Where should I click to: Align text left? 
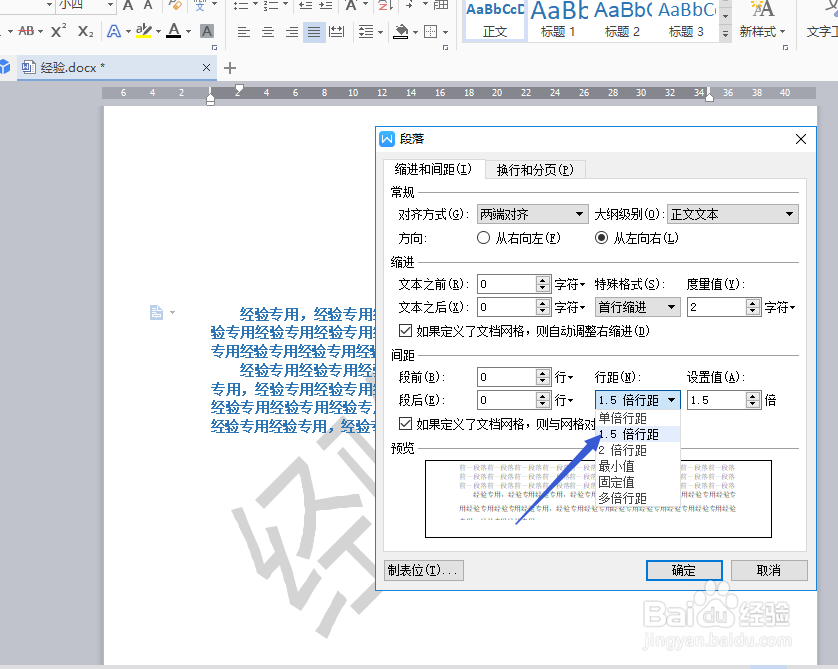tap(244, 32)
